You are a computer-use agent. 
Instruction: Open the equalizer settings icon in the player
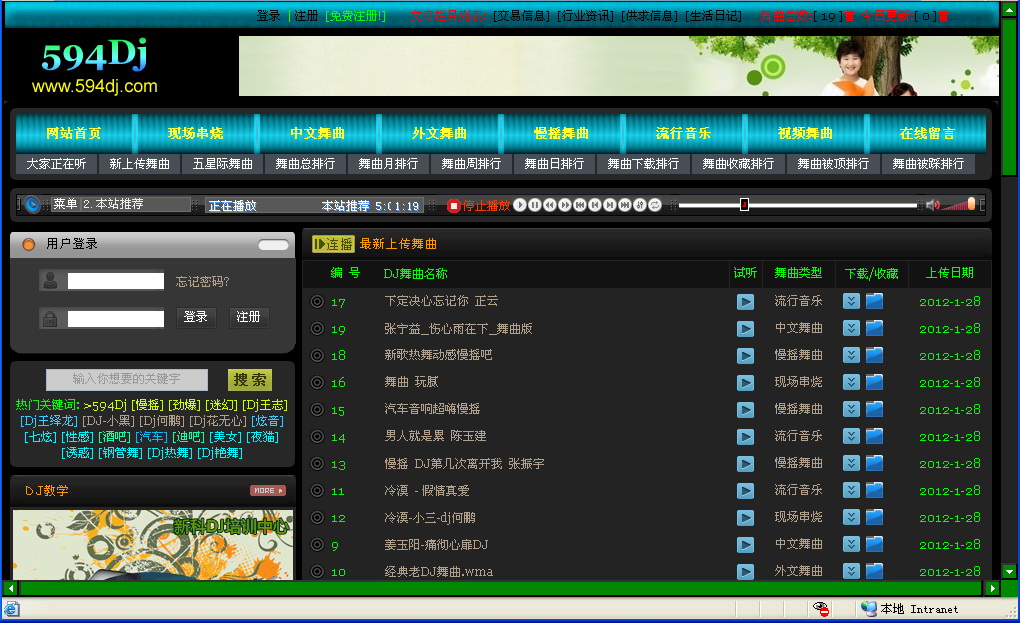639,205
